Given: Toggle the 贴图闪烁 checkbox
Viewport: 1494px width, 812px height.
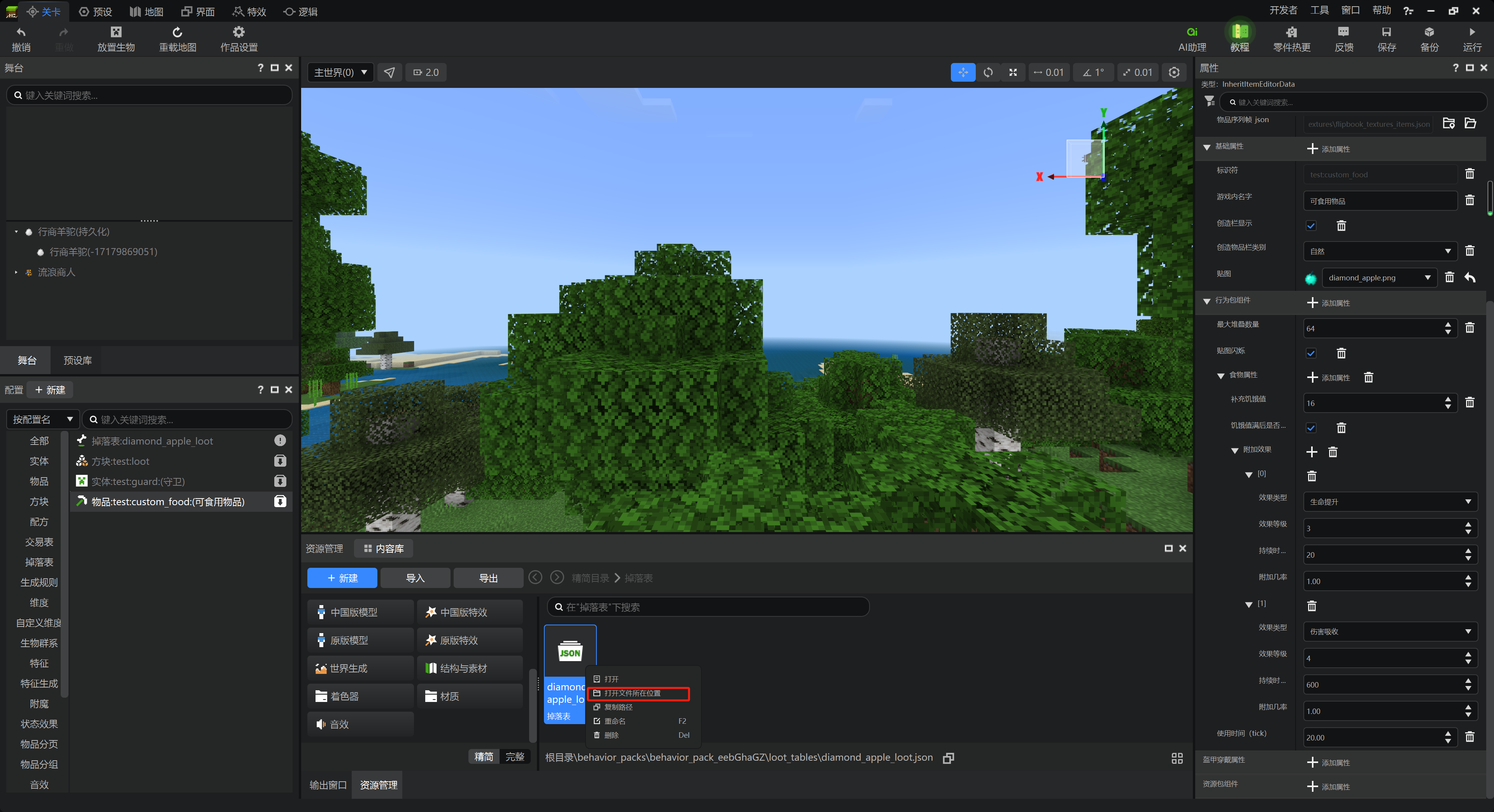Looking at the screenshot, I should [1310, 353].
